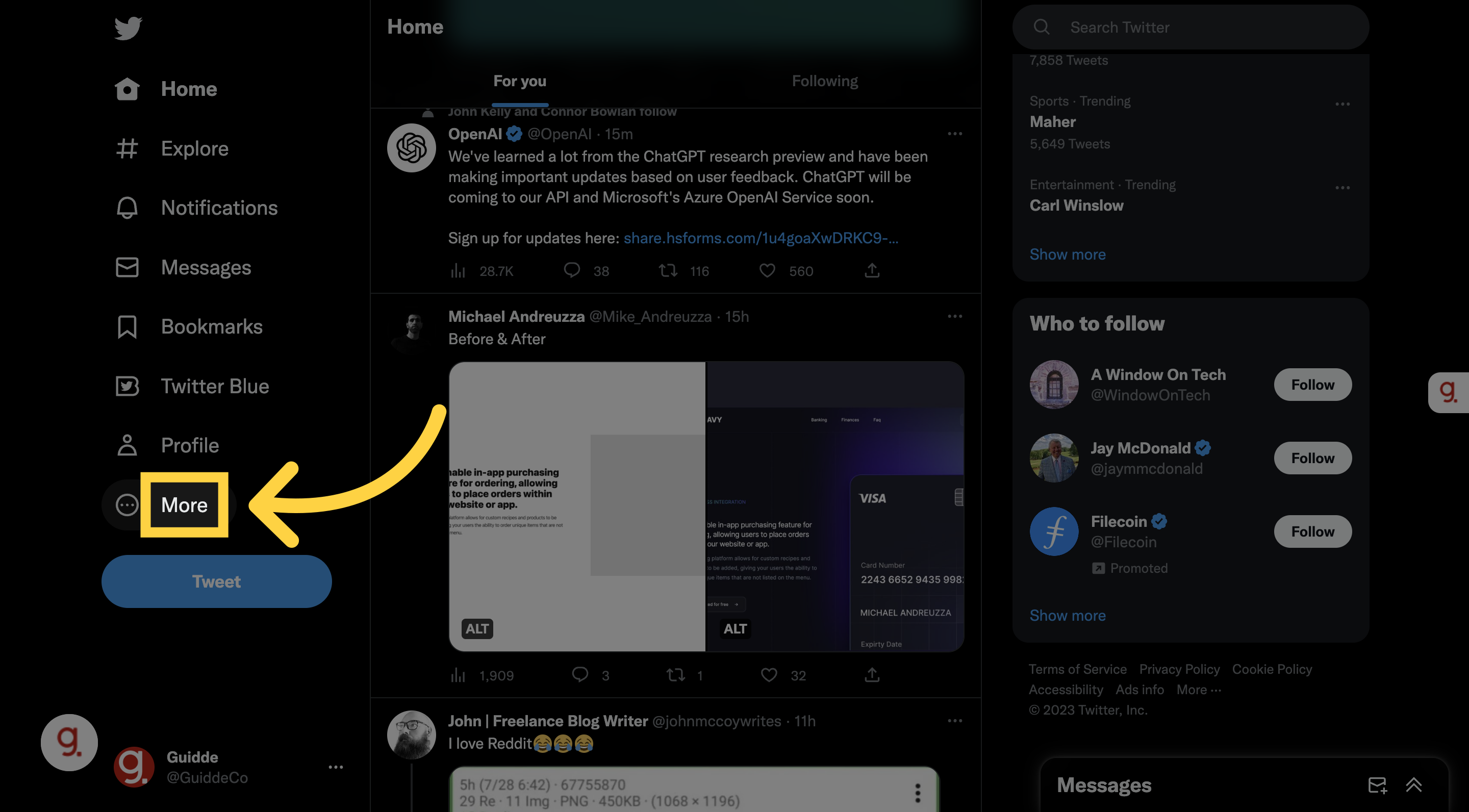Screen dimensions: 1469x812
Task: Open options for the Maher trending topic
Action: 1343,103
